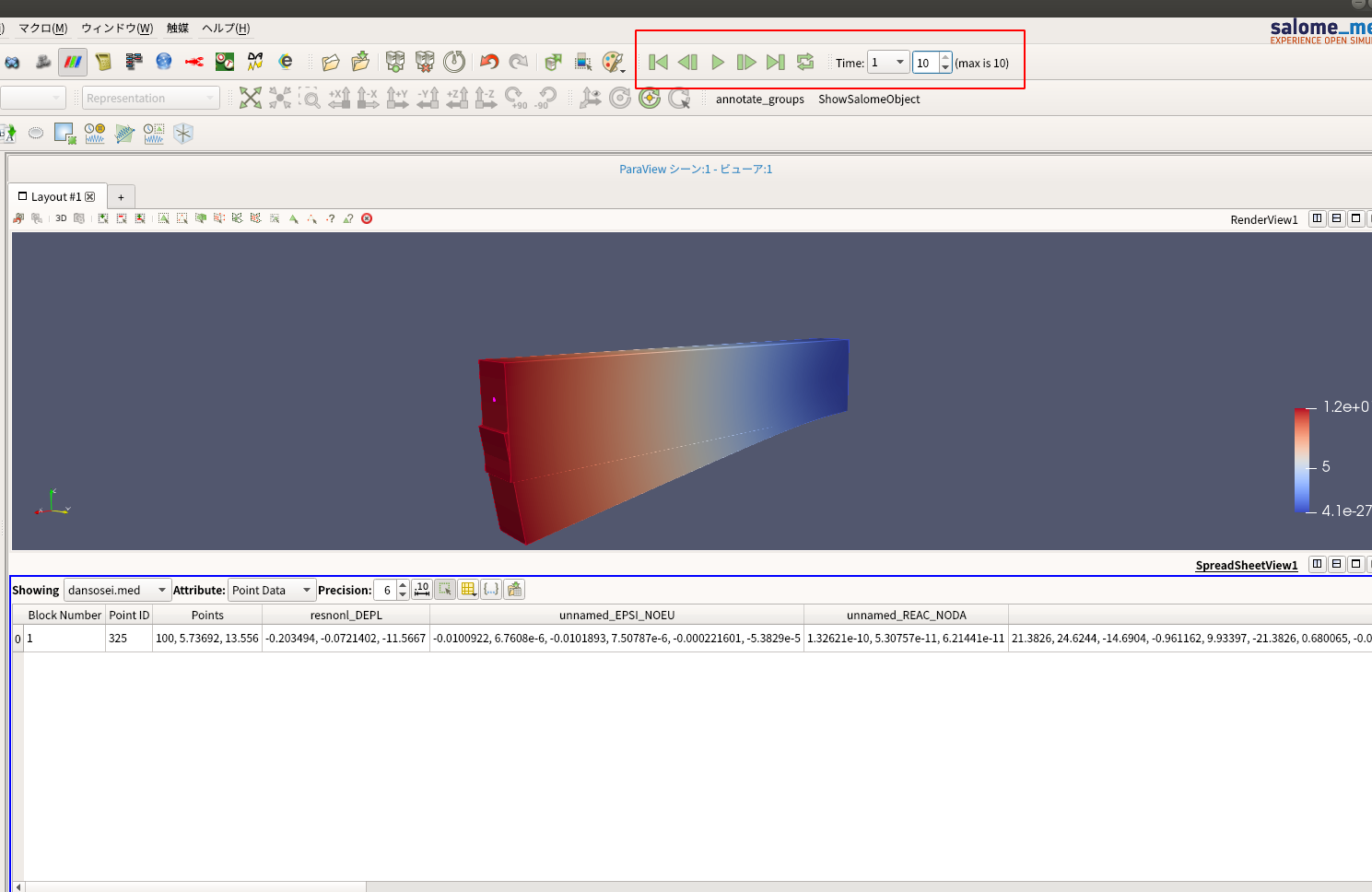The image size is (1372, 892).
Task: Click the red clear selection icon
Action: (367, 218)
